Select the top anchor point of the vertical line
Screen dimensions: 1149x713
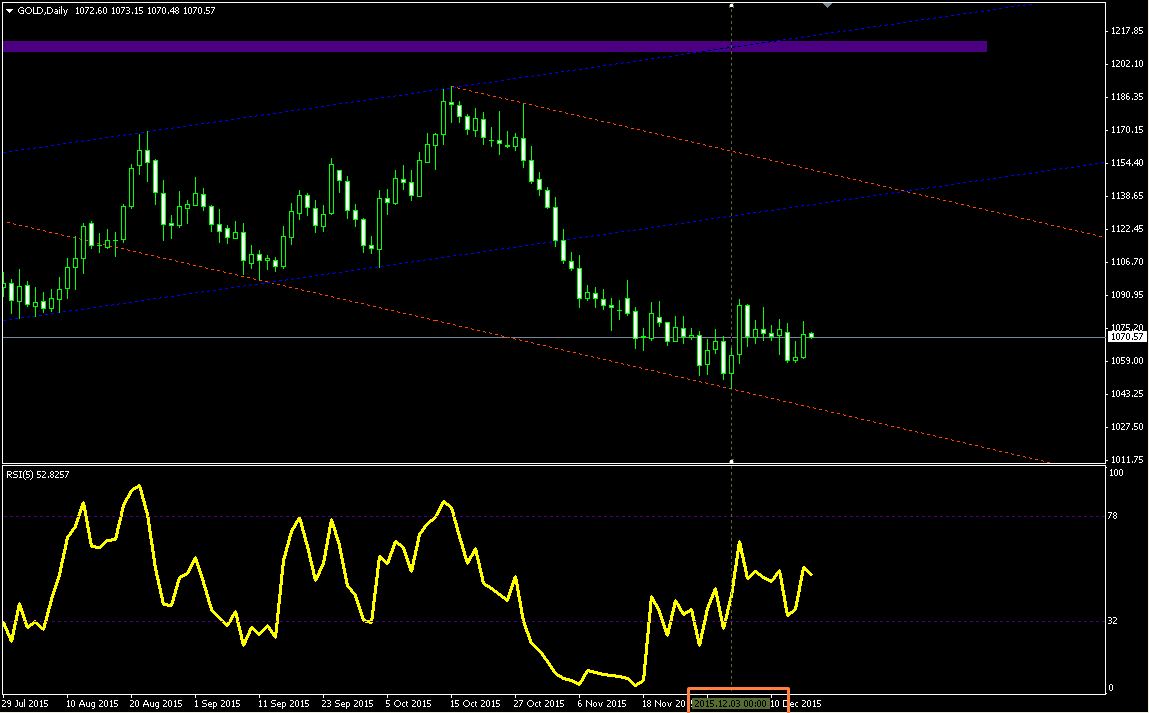(x=731, y=5)
